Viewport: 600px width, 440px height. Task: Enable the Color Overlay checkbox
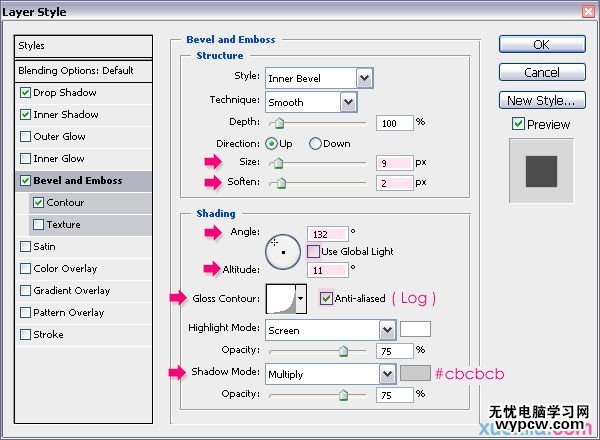tap(25, 269)
